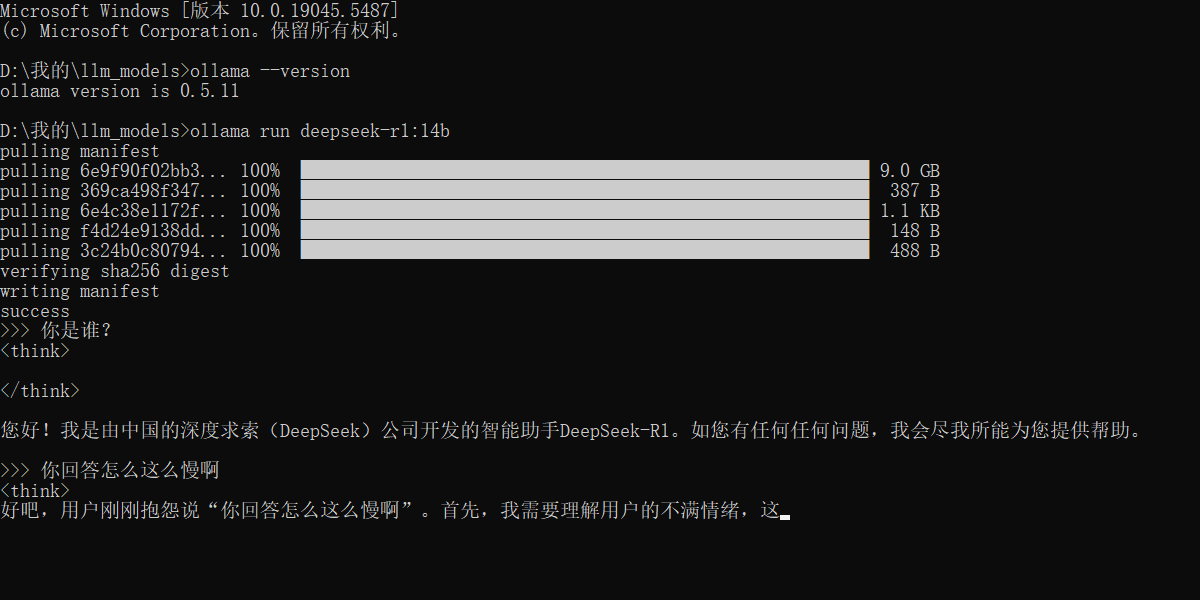
Task: Click the 9.0 GB progress bar
Action: tap(585, 170)
